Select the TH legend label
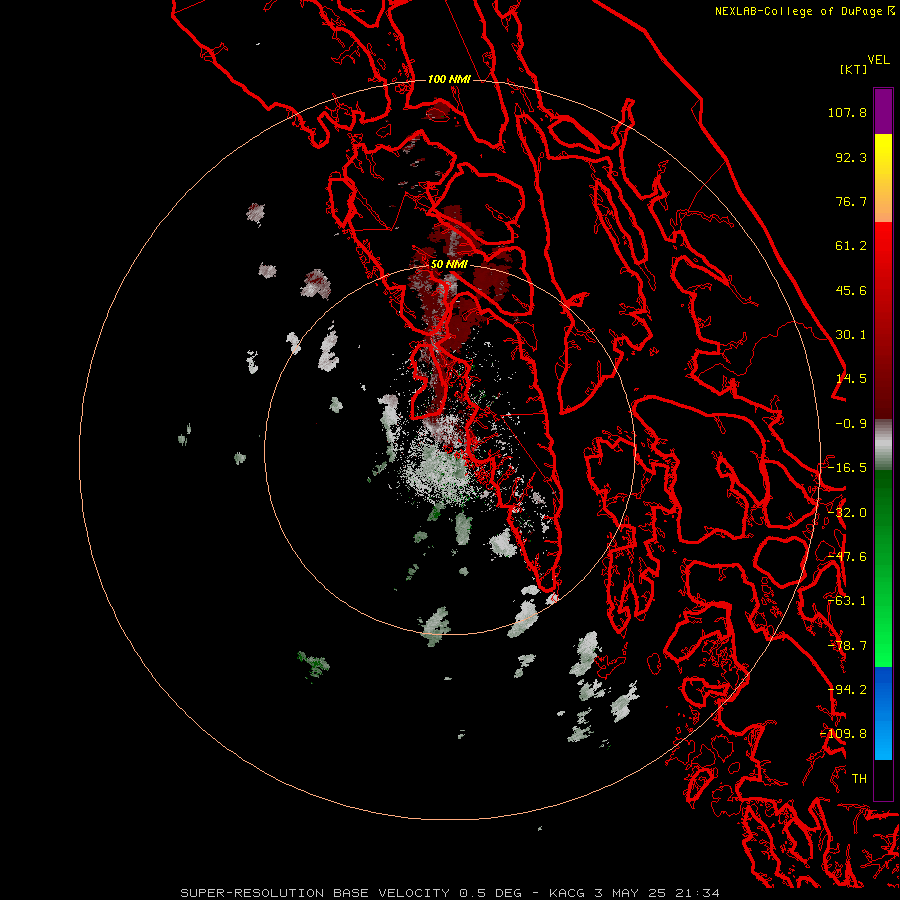Viewport: 900px width, 900px height. click(859, 779)
